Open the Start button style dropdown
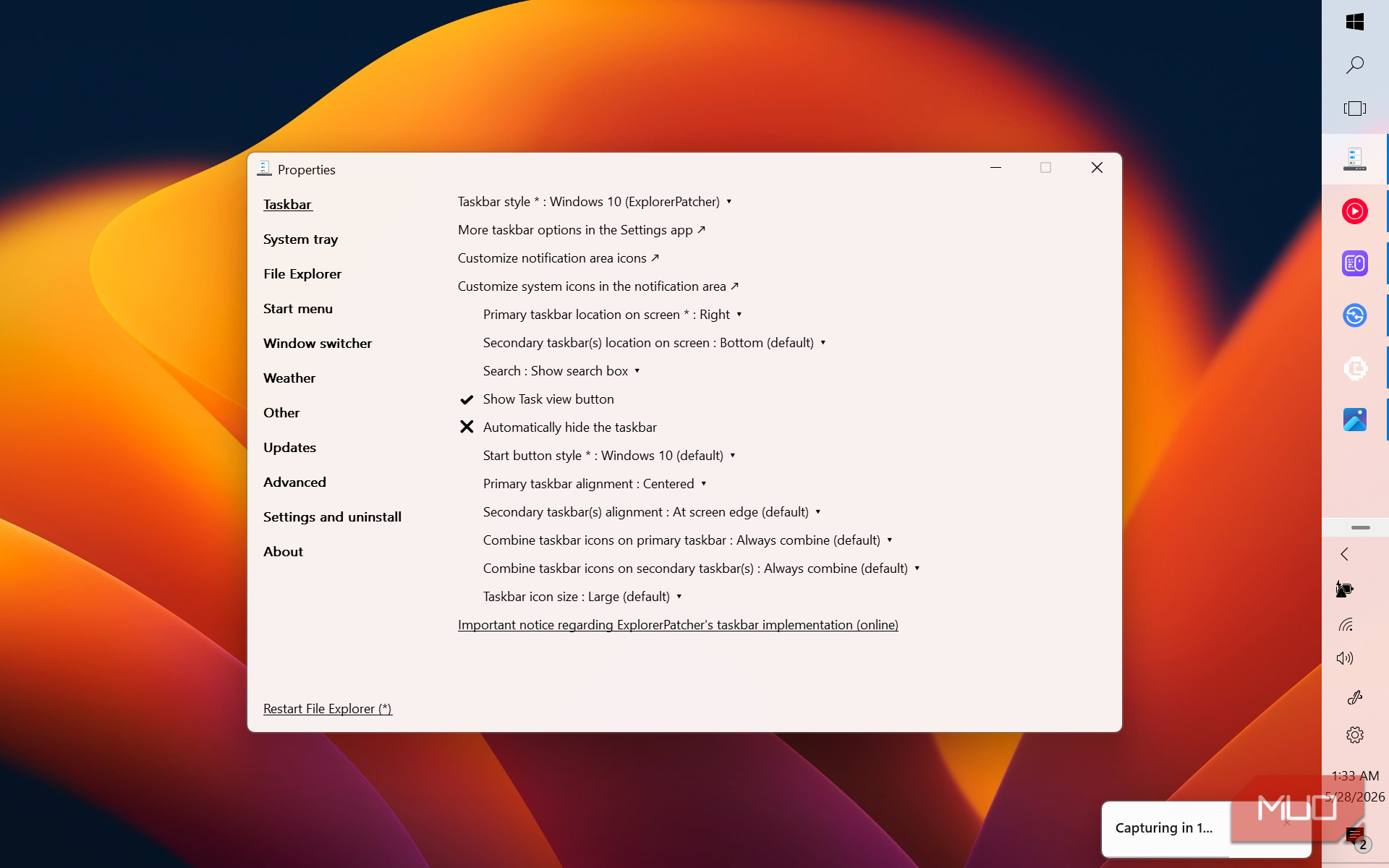This screenshot has width=1389, height=868. [x=609, y=456]
